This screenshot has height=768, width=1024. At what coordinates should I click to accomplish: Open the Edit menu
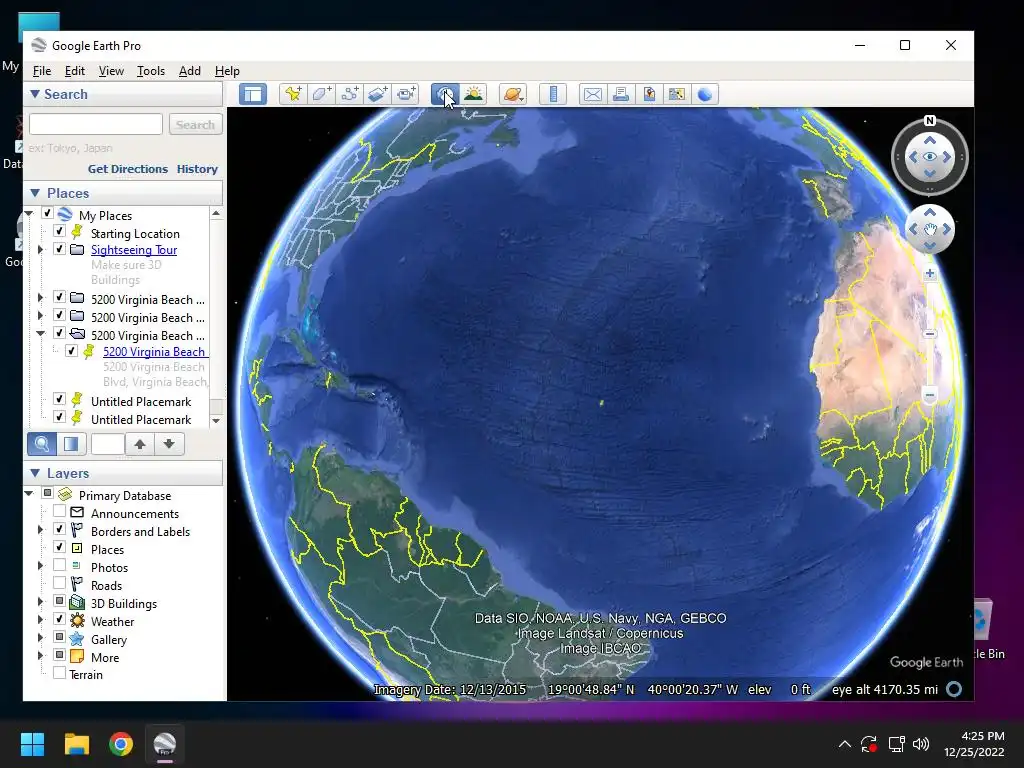click(74, 71)
